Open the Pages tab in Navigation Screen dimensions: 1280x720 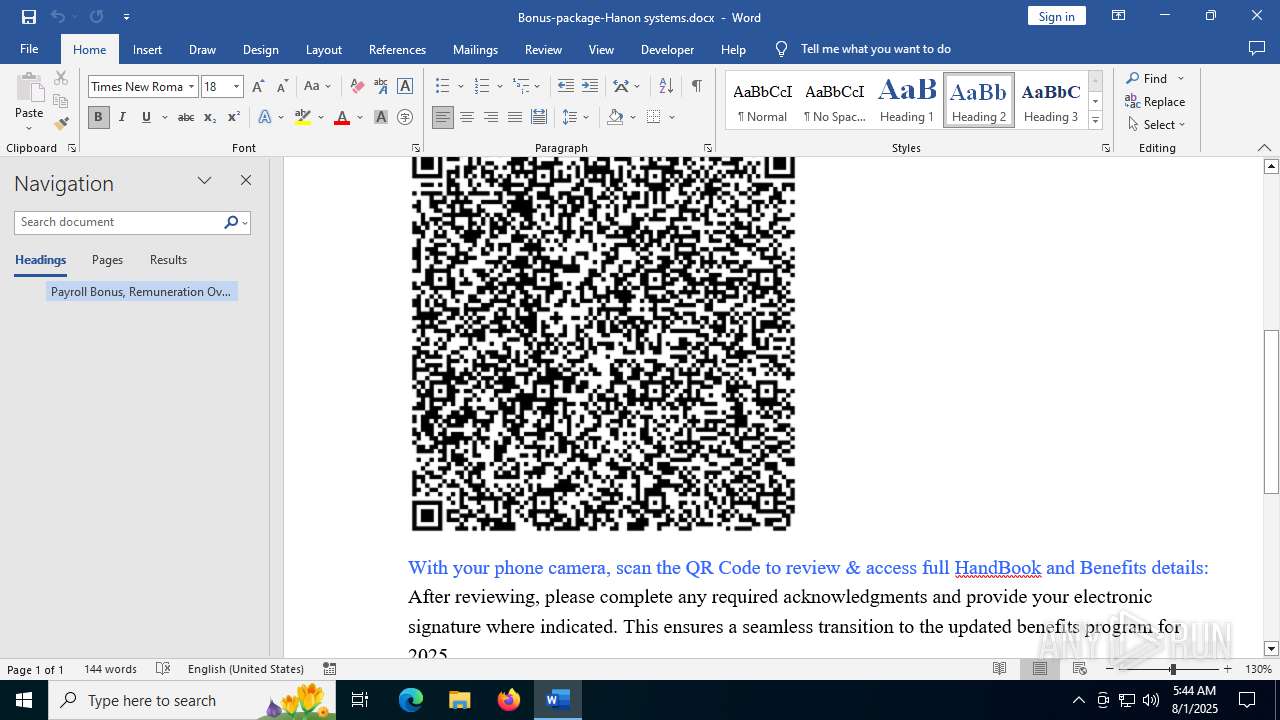(107, 260)
